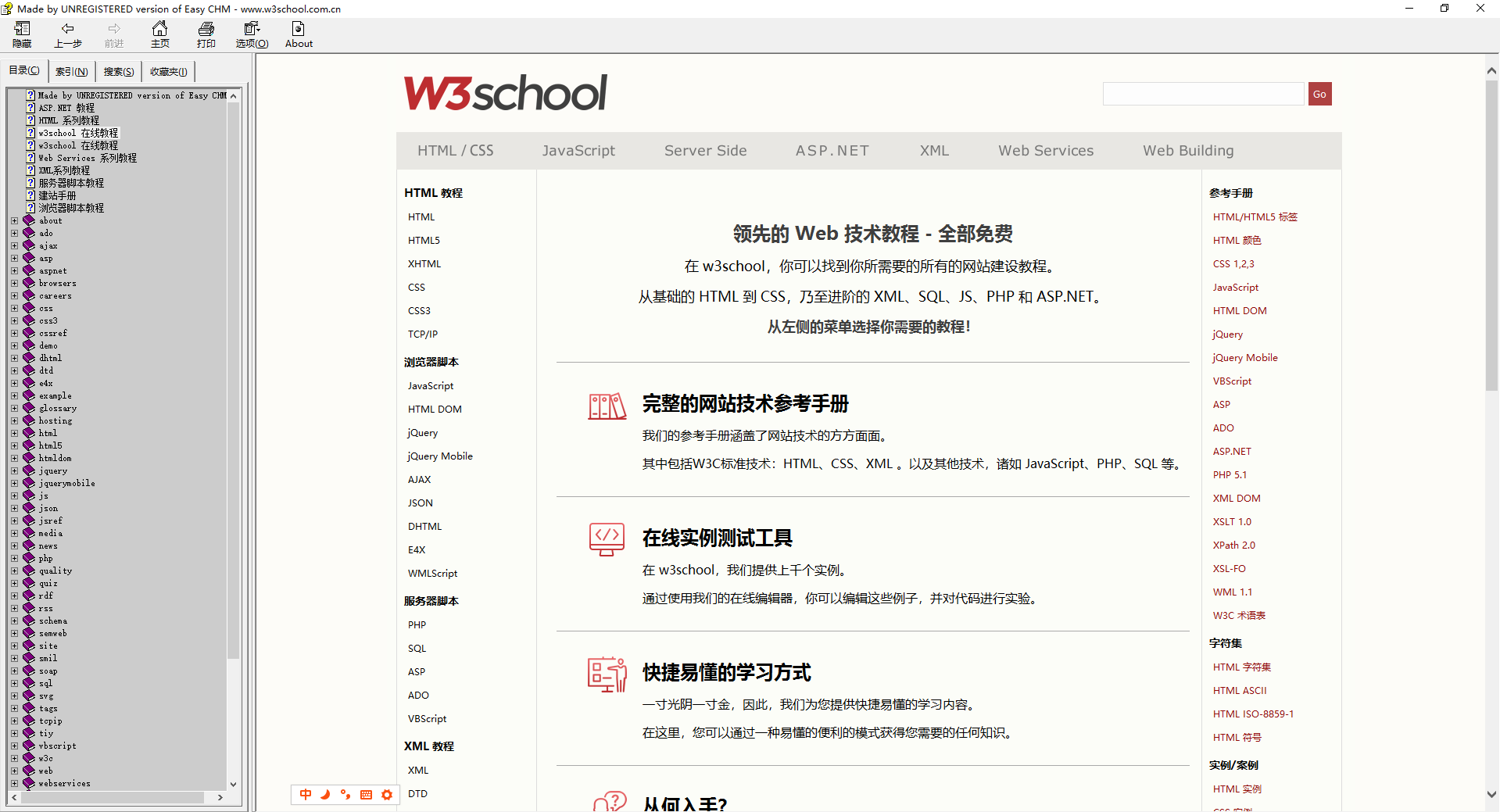Open the VBScript link under 服务器脚本

[x=427, y=719]
